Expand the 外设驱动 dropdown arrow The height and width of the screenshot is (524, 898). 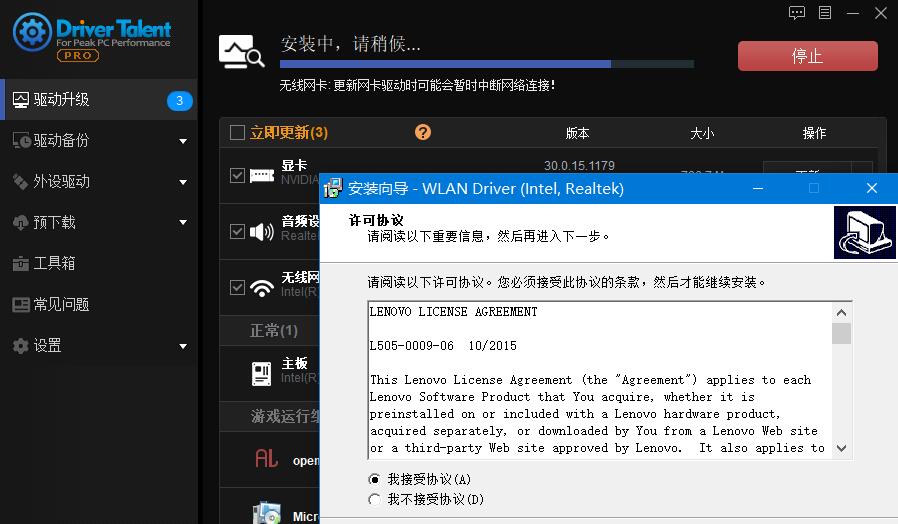[183, 182]
